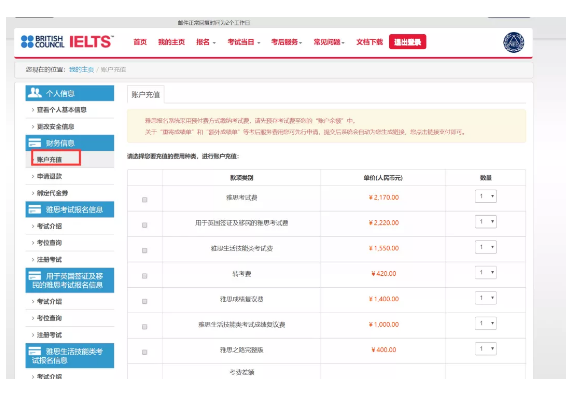Click the 个人信息 sidebar header
Viewport: 574px width, 398px height.
coord(70,93)
